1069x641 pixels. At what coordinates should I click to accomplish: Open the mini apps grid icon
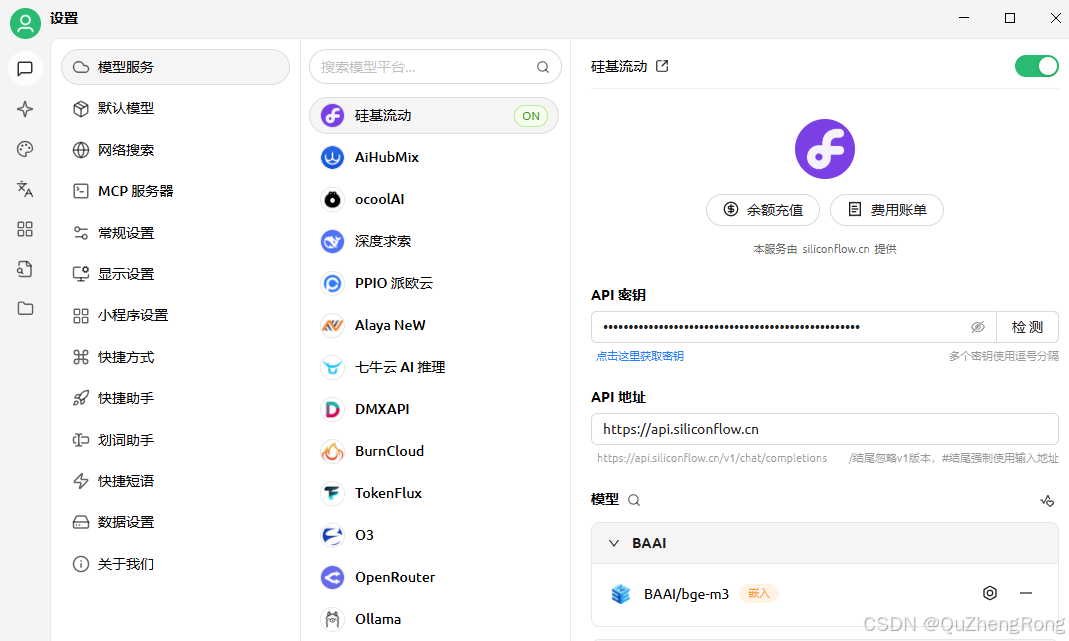click(24, 229)
